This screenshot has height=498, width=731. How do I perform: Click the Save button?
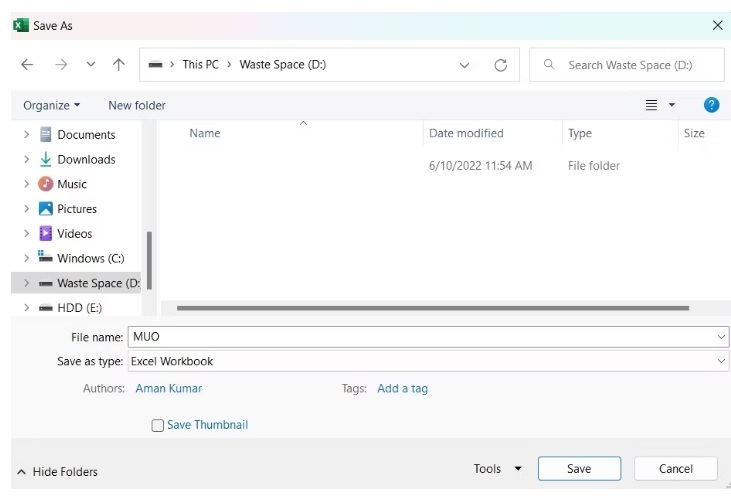coord(579,469)
